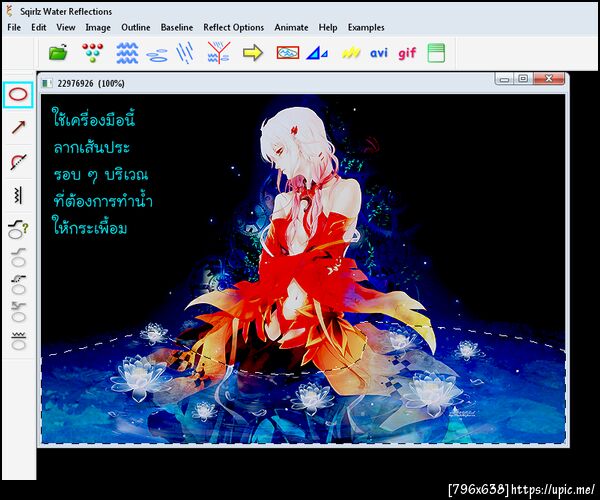Click the colored dots icon in toolbar
The width and height of the screenshot is (600, 500).
tap(92, 52)
